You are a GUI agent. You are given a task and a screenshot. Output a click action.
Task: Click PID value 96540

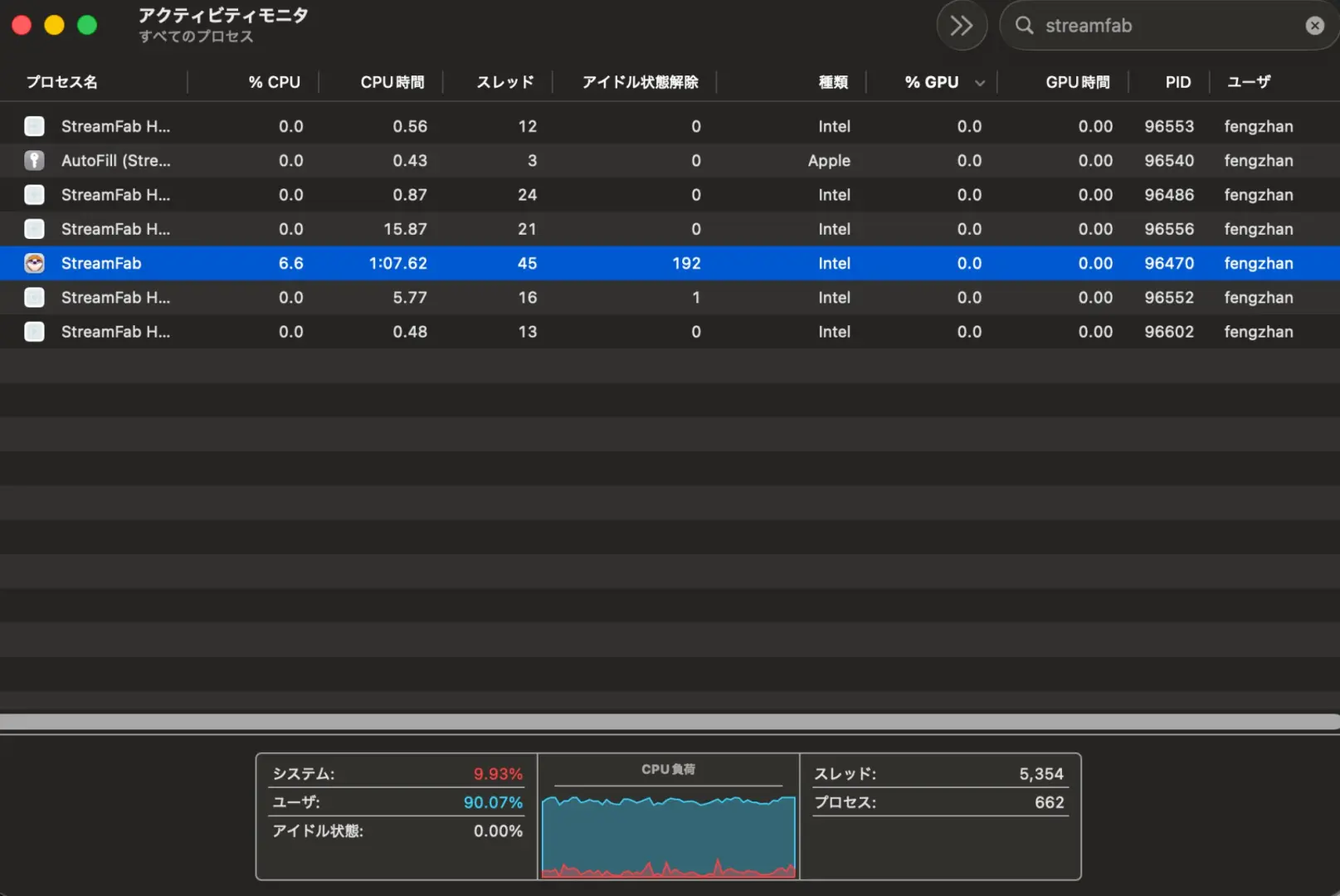click(1169, 160)
